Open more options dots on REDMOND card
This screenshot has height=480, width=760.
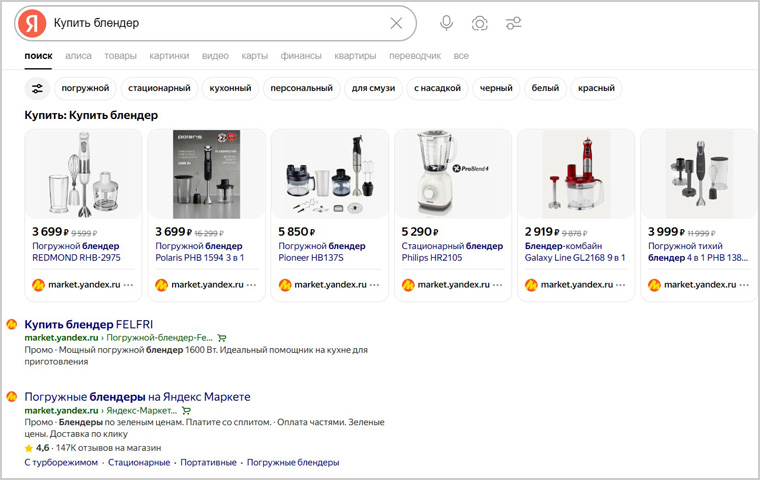pyautogui.click(x=128, y=285)
